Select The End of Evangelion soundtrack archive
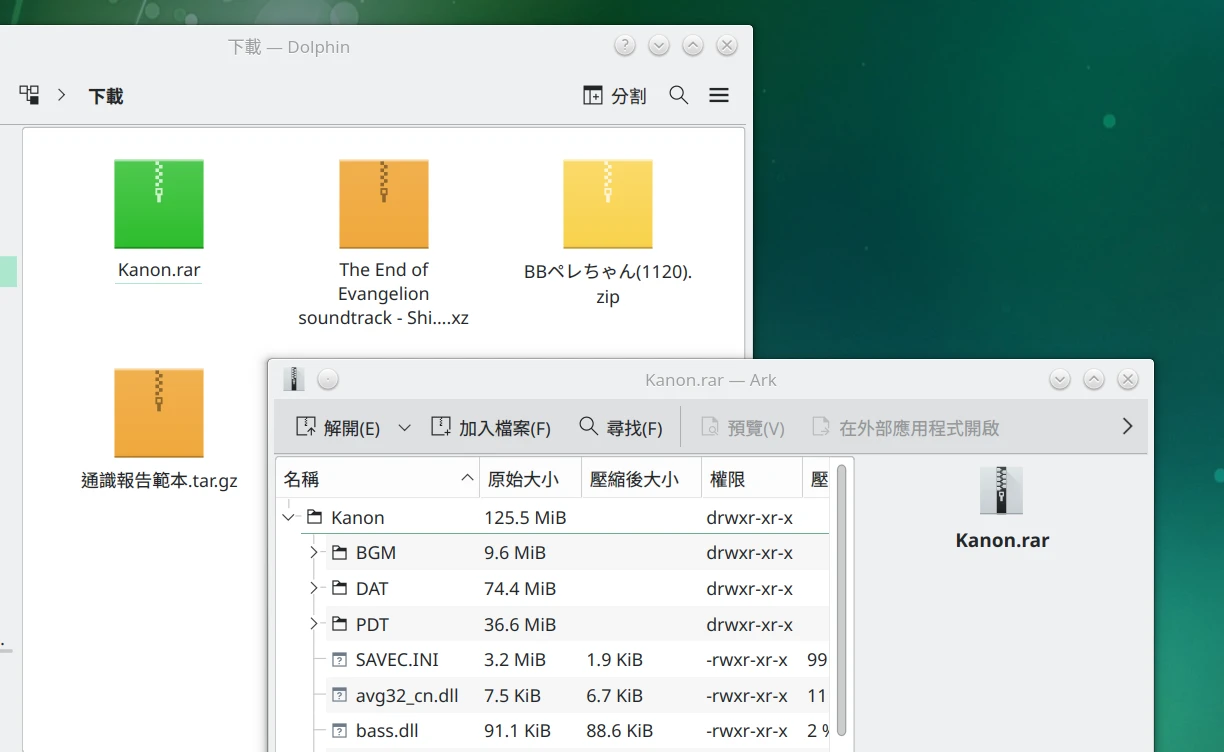1224x752 pixels. [x=383, y=205]
